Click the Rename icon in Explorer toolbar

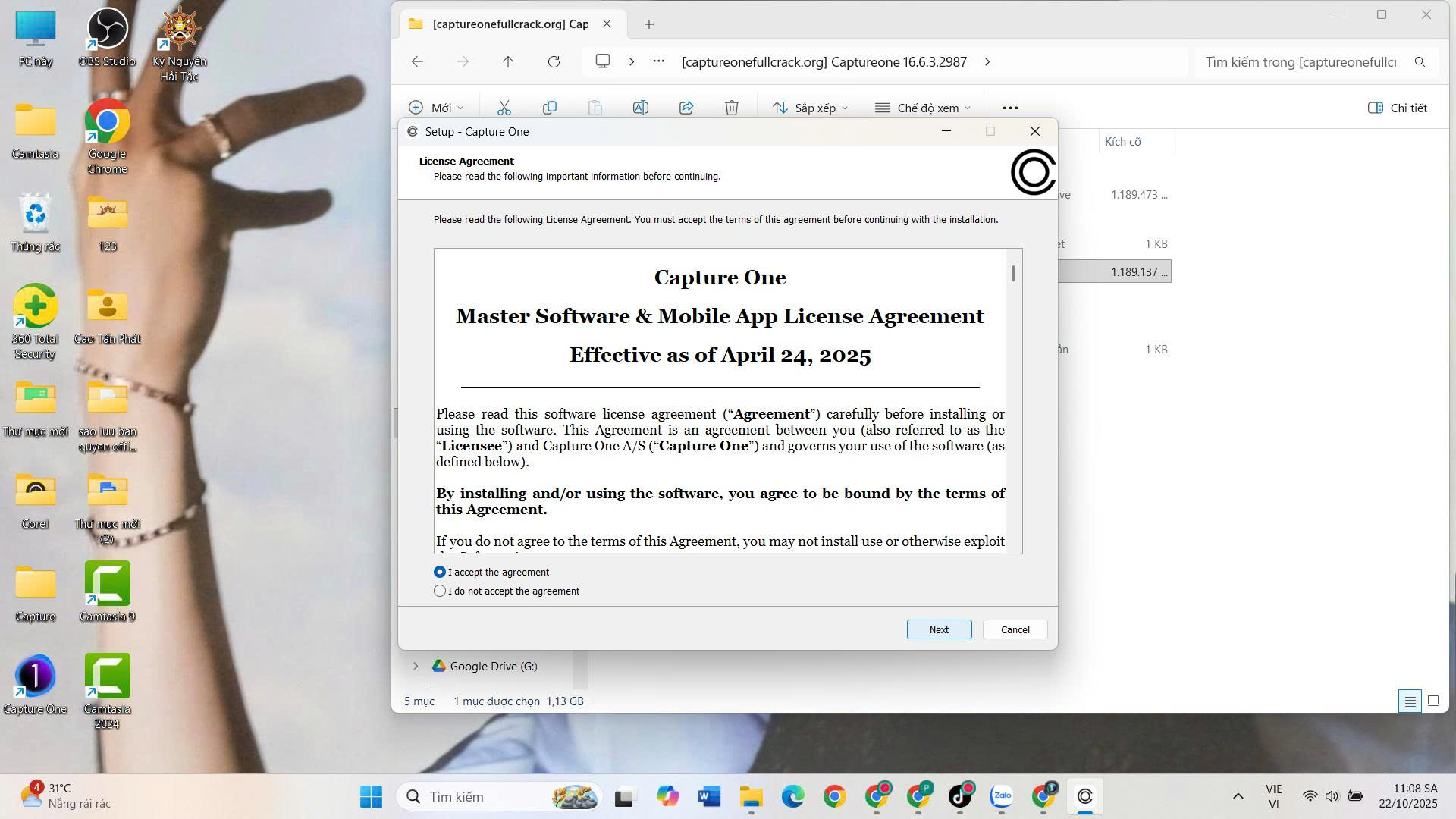click(640, 108)
